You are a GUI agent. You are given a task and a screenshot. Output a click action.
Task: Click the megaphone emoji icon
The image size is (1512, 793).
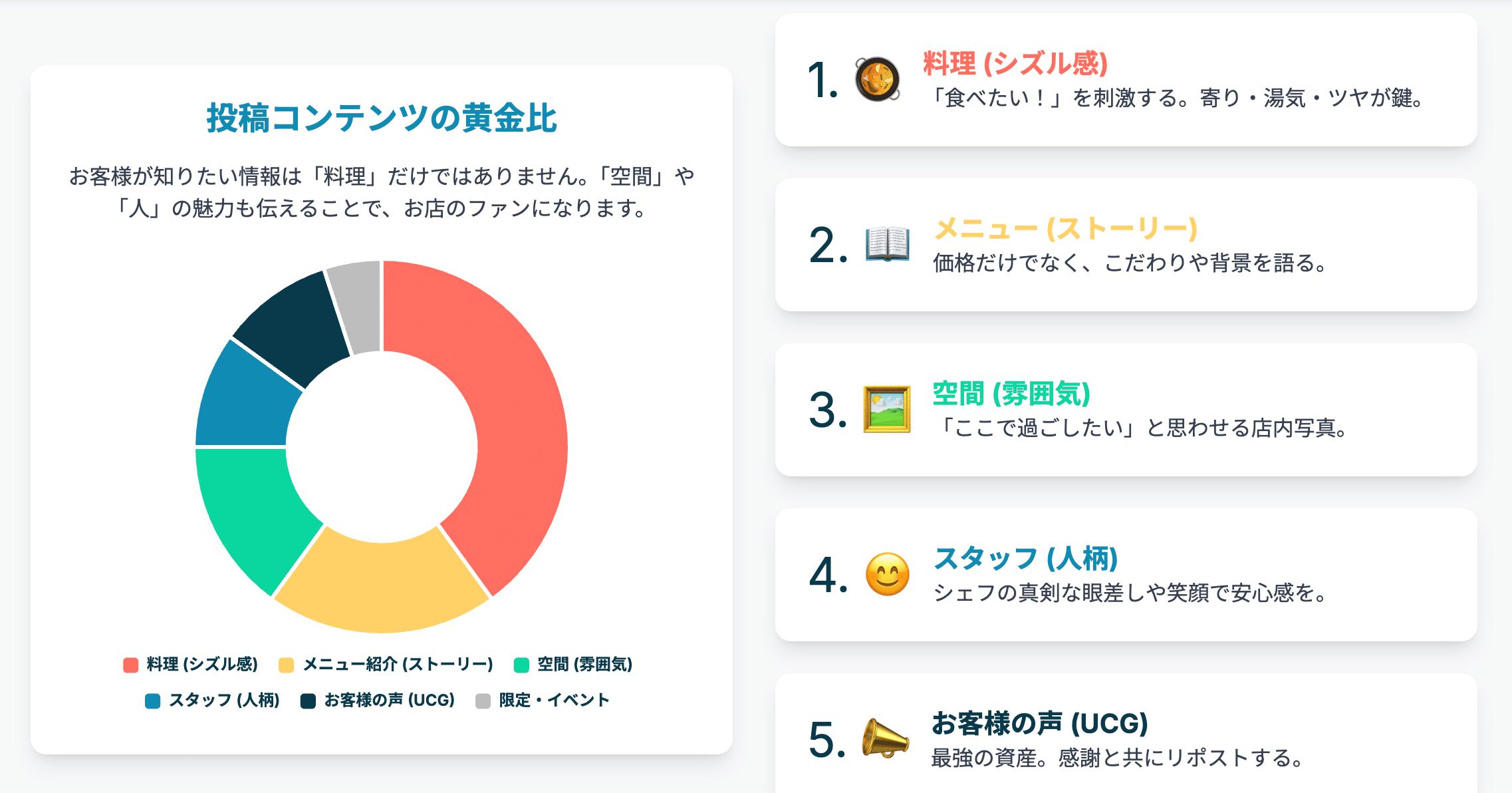click(x=885, y=738)
